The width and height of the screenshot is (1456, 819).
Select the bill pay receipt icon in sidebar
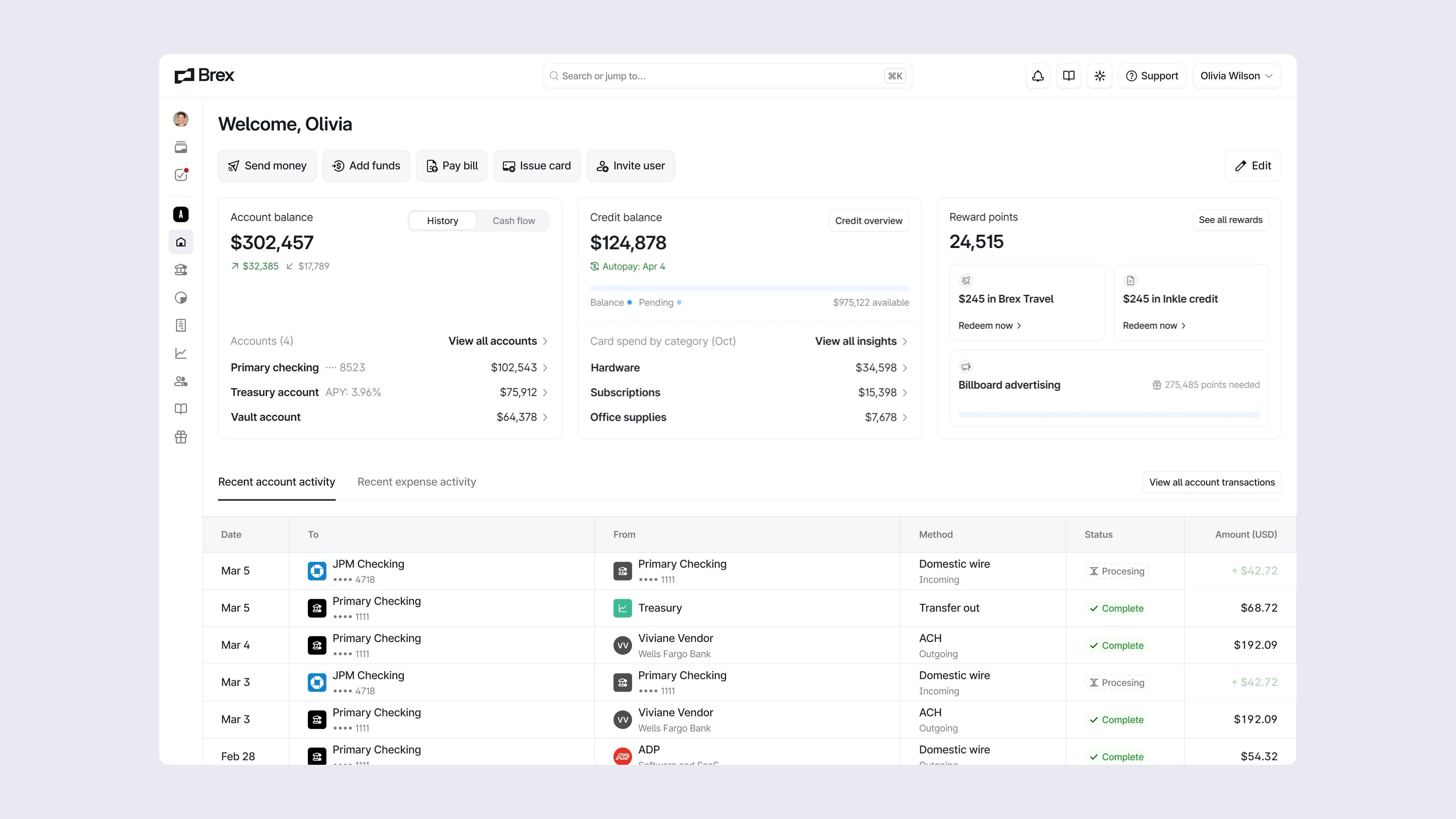tap(181, 325)
